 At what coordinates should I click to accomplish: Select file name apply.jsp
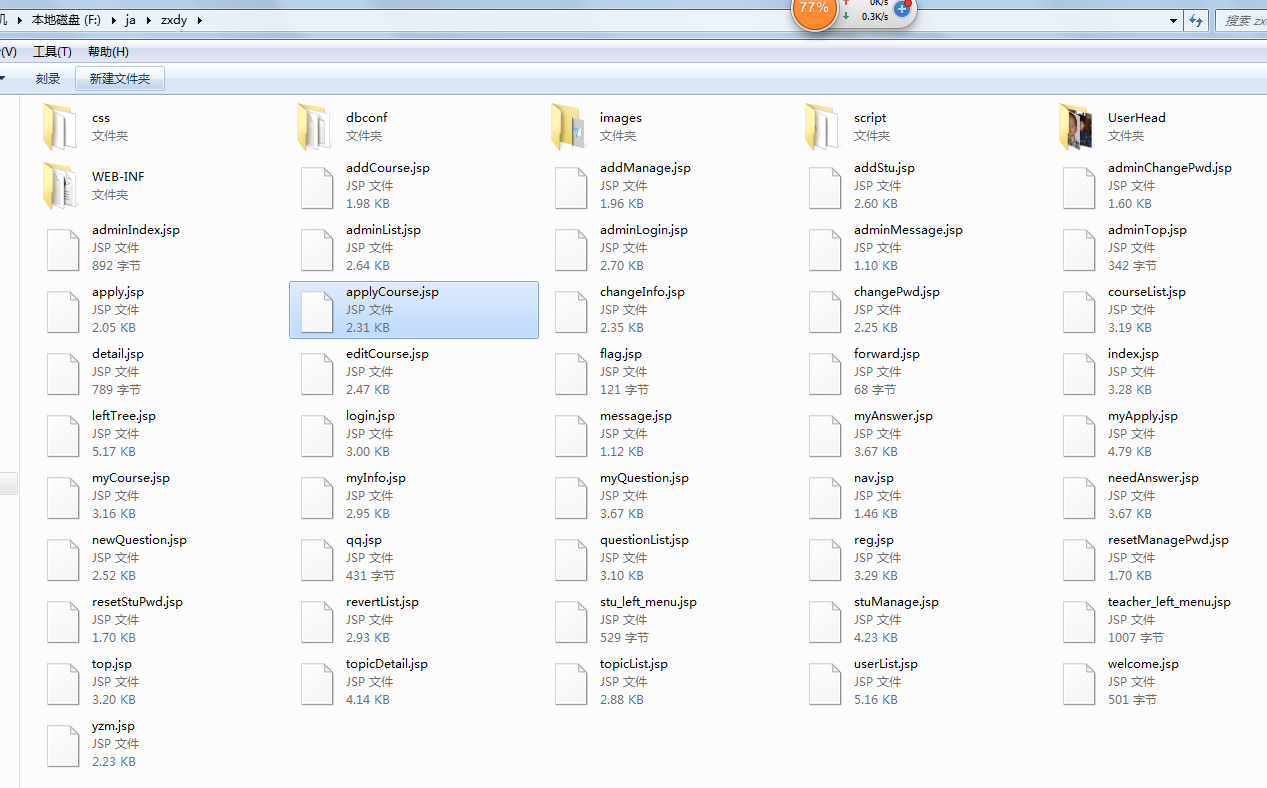click(x=118, y=292)
